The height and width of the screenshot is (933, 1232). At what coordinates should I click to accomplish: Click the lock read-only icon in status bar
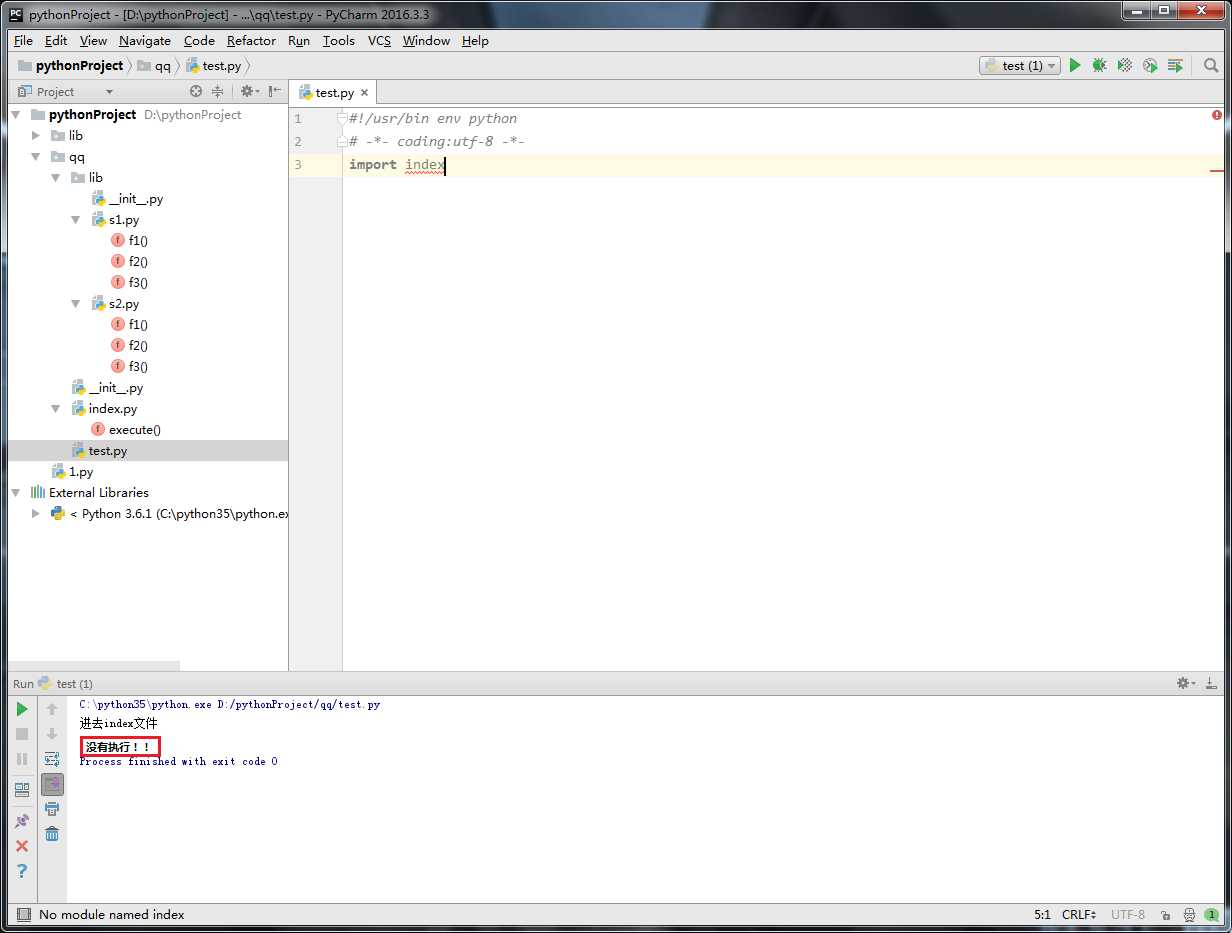[x=1166, y=914]
